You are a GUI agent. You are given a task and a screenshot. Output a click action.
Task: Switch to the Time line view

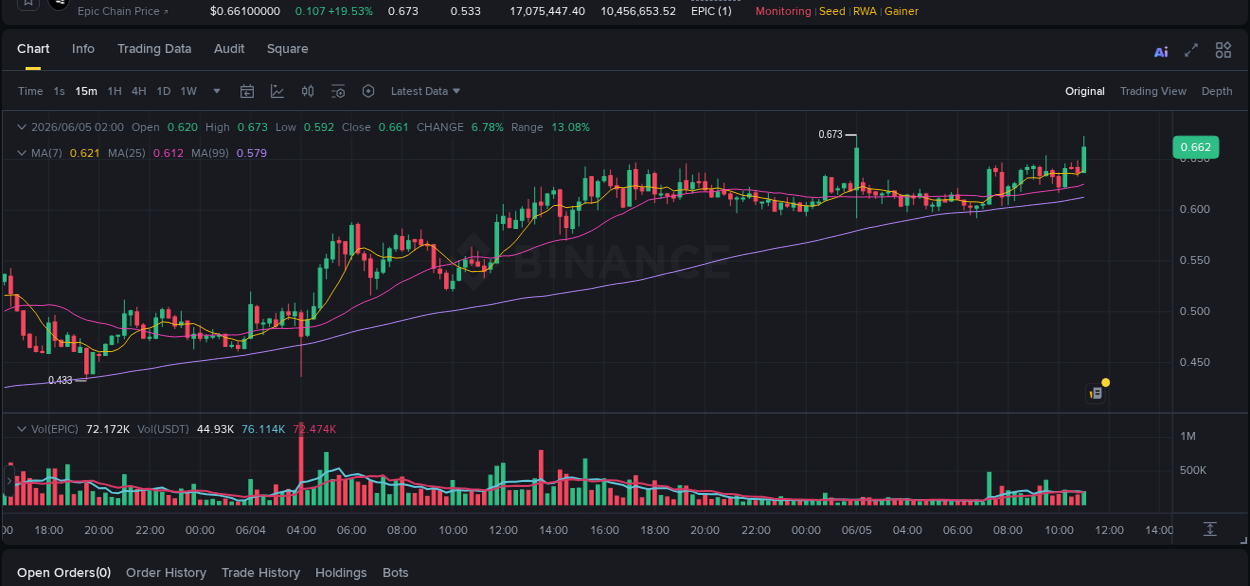coord(30,91)
